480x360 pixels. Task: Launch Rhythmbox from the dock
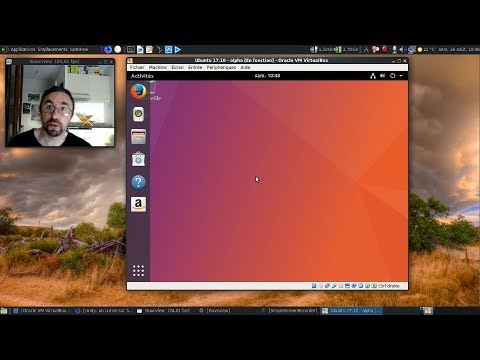pos(138,114)
